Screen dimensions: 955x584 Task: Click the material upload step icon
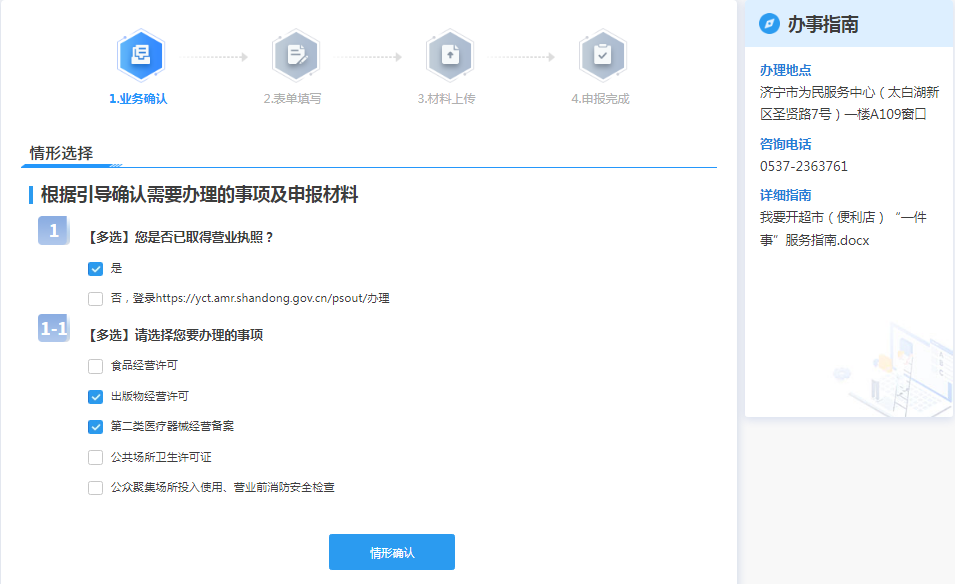click(448, 55)
